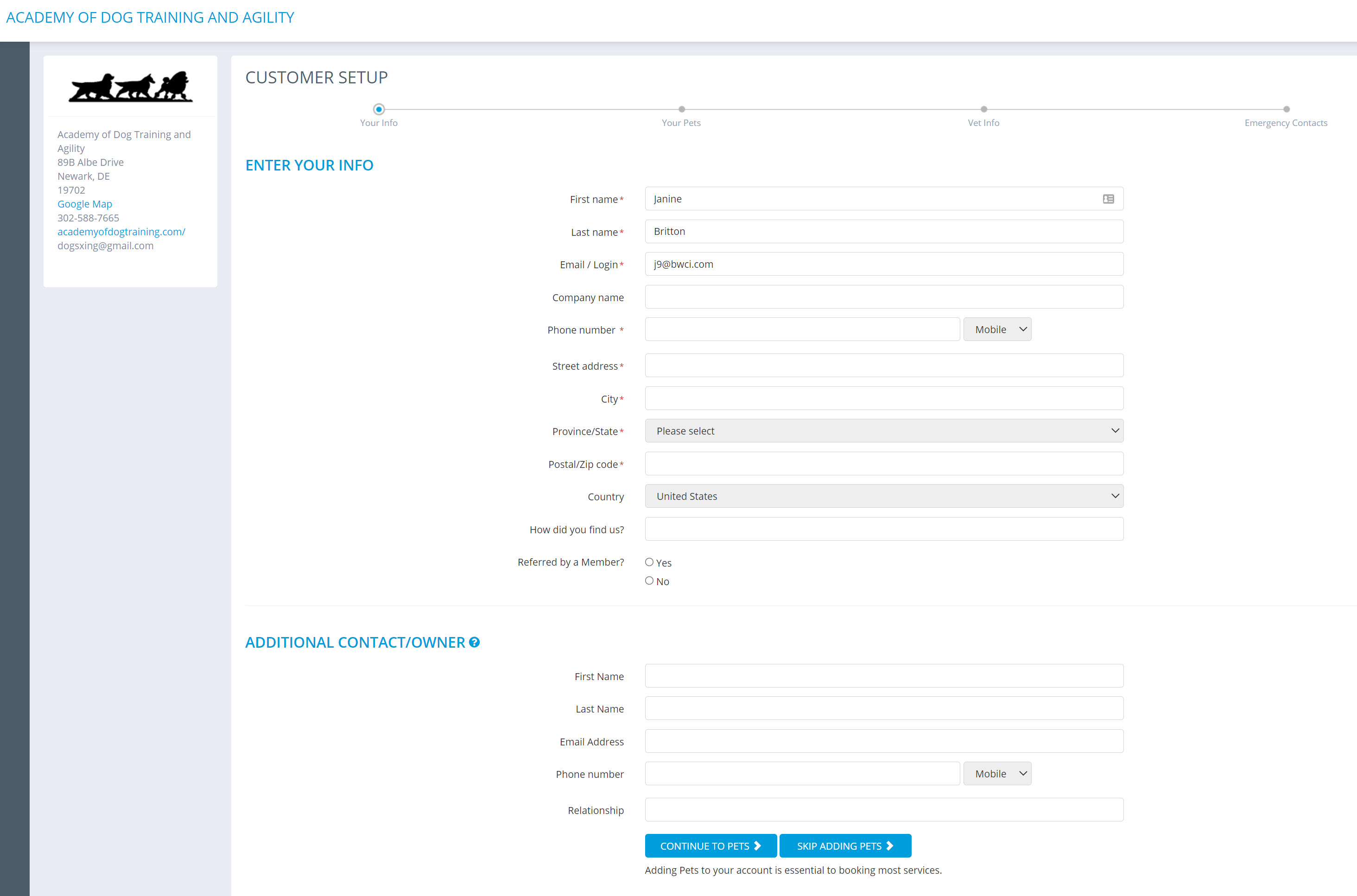Open the Mobile phone type dropdown in Your Info
This screenshot has width=1357, height=896.
pyautogui.click(x=997, y=330)
